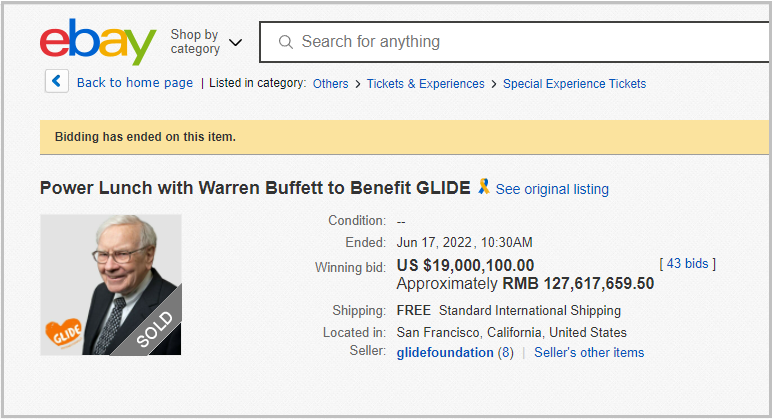Open the See original listing link

point(552,189)
